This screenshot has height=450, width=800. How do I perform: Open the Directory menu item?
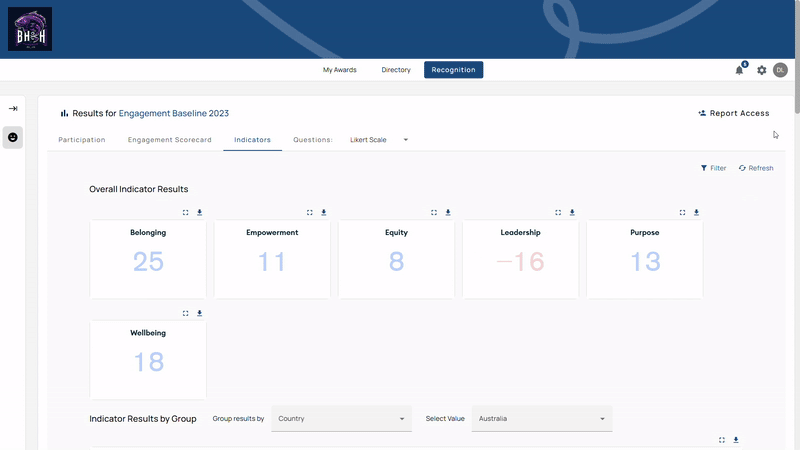pos(396,70)
